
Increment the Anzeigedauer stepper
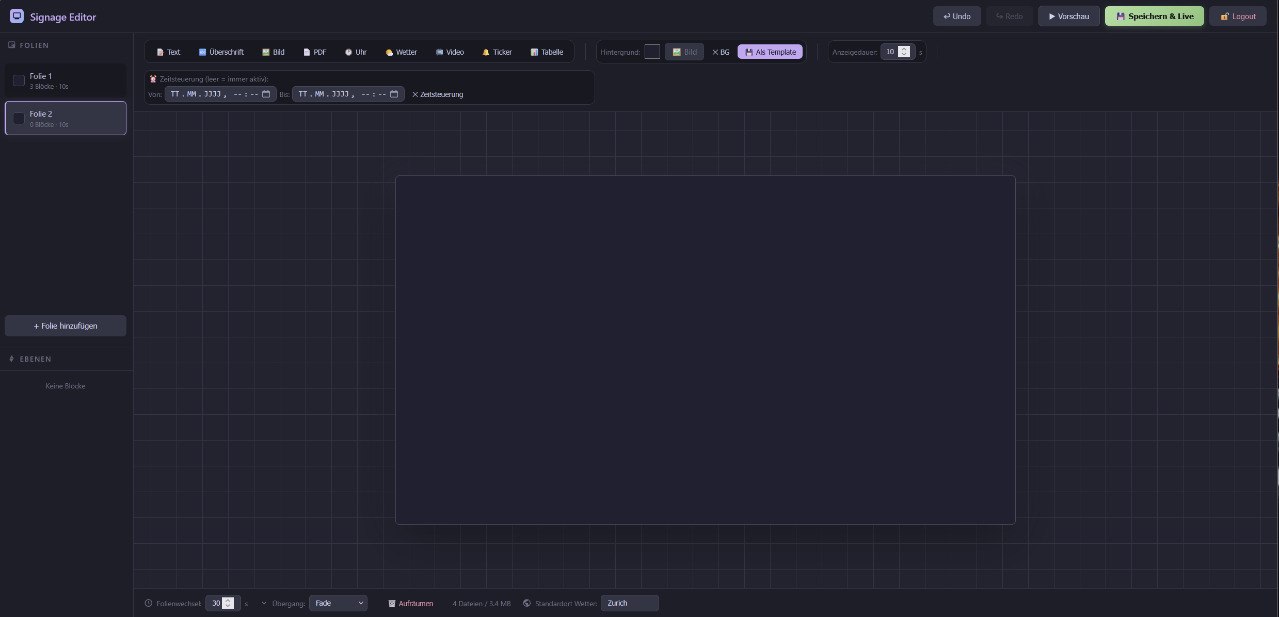click(x=904, y=49)
